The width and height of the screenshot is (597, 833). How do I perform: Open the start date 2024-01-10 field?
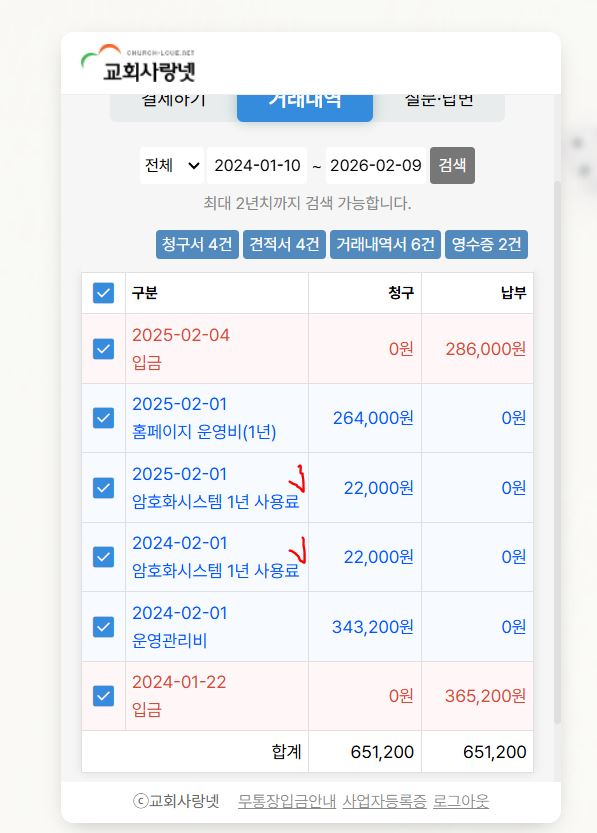point(257,165)
